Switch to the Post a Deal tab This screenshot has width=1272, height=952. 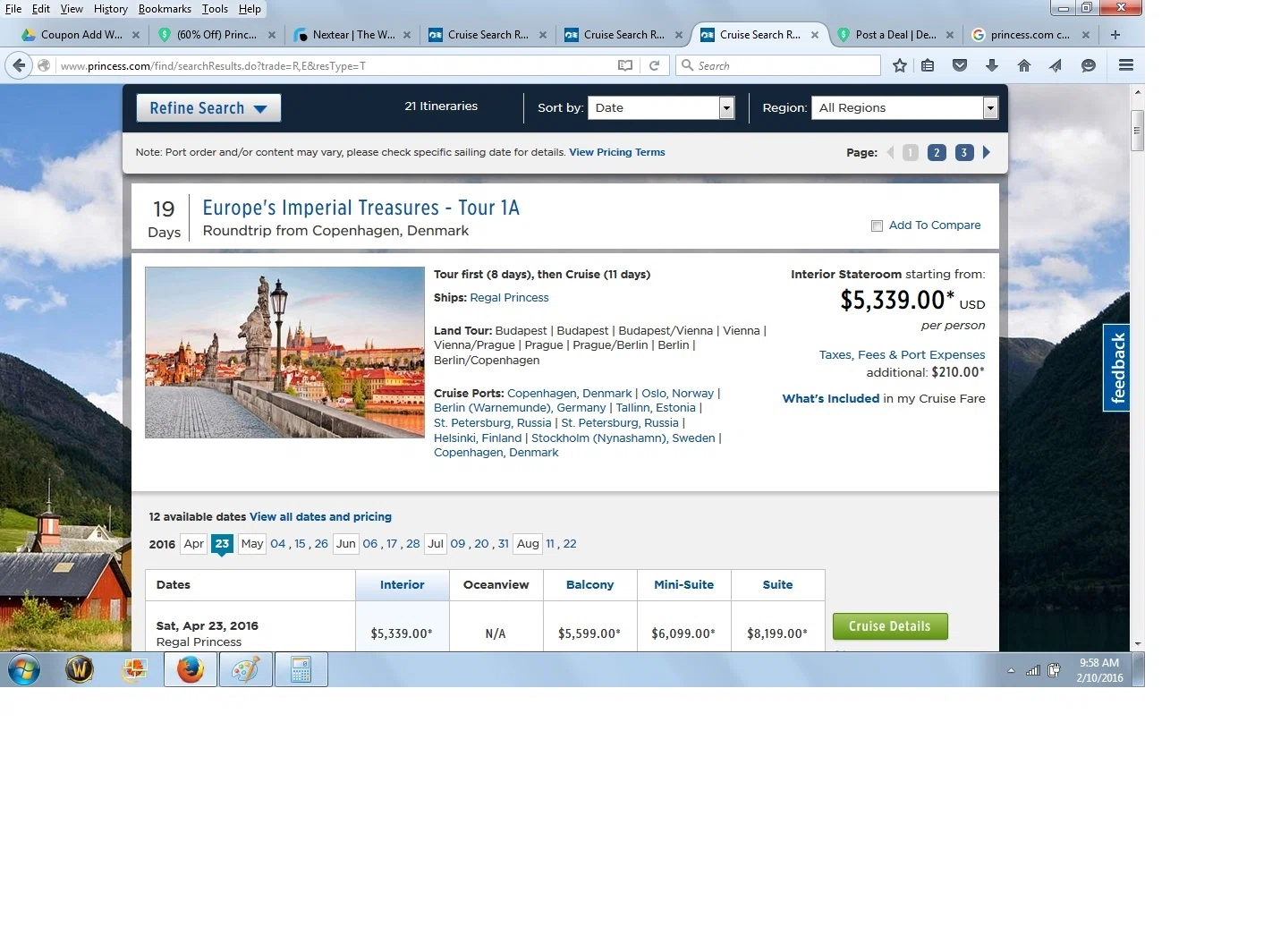(895, 35)
